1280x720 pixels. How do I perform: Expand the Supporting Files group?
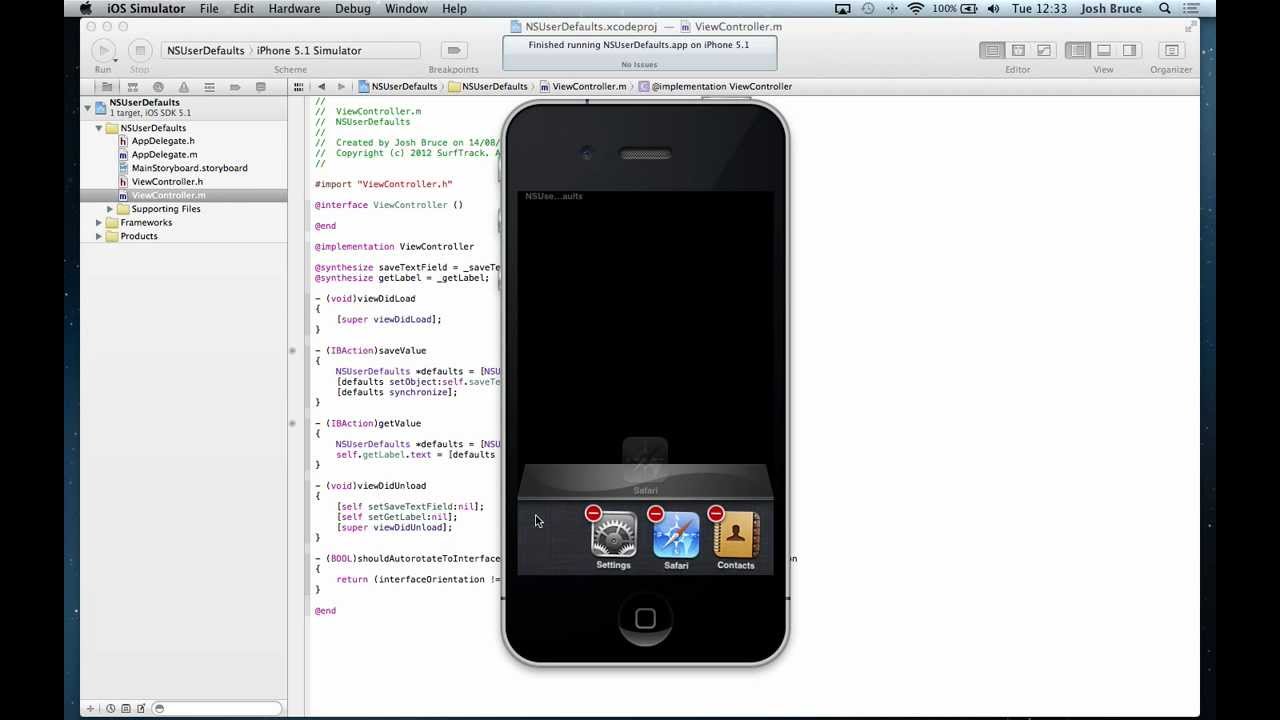coord(110,209)
